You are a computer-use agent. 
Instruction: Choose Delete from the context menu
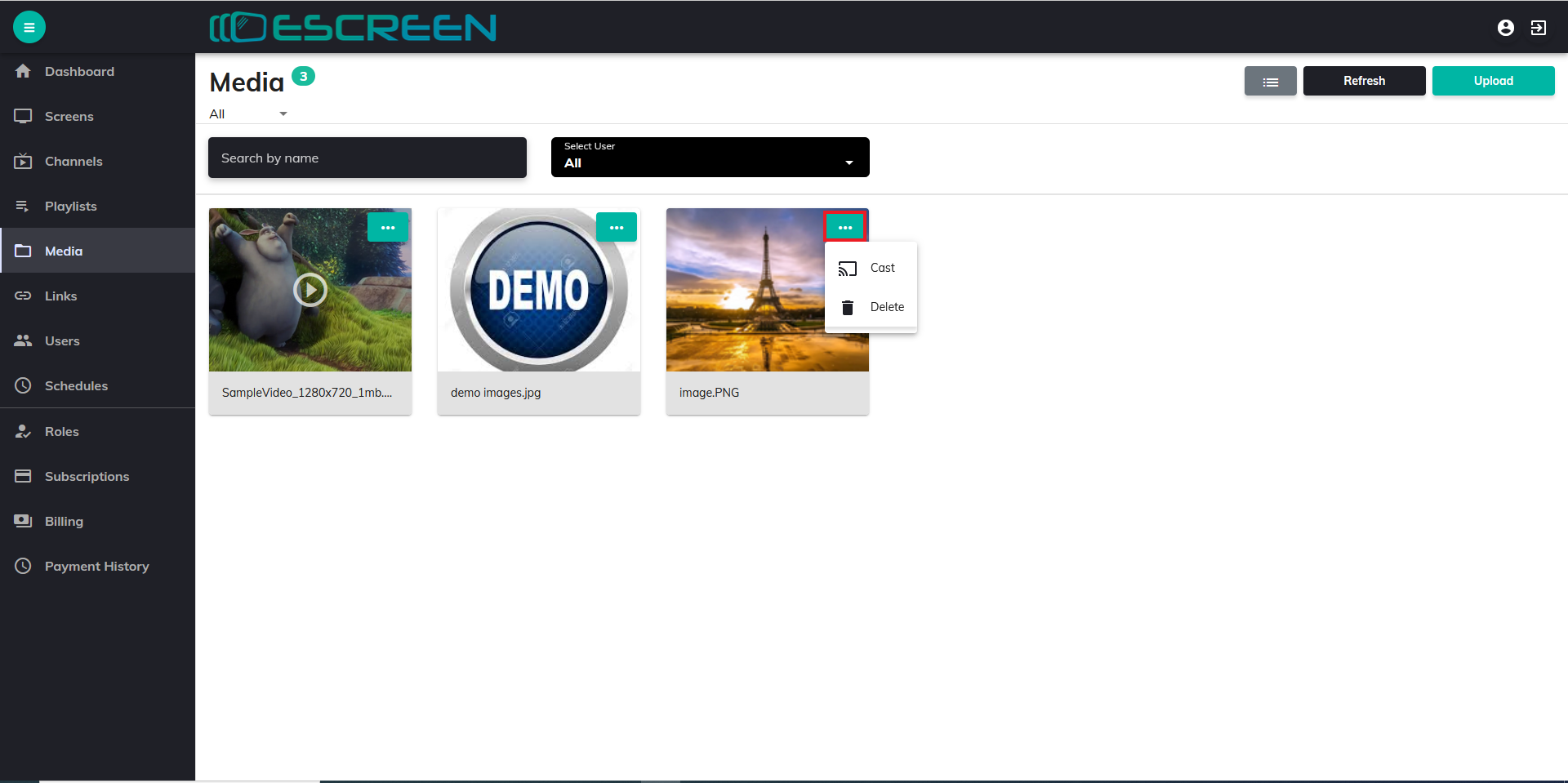click(x=871, y=307)
